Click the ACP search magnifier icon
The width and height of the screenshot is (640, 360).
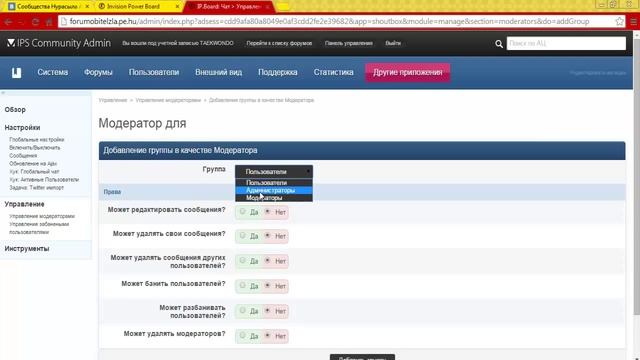point(499,44)
